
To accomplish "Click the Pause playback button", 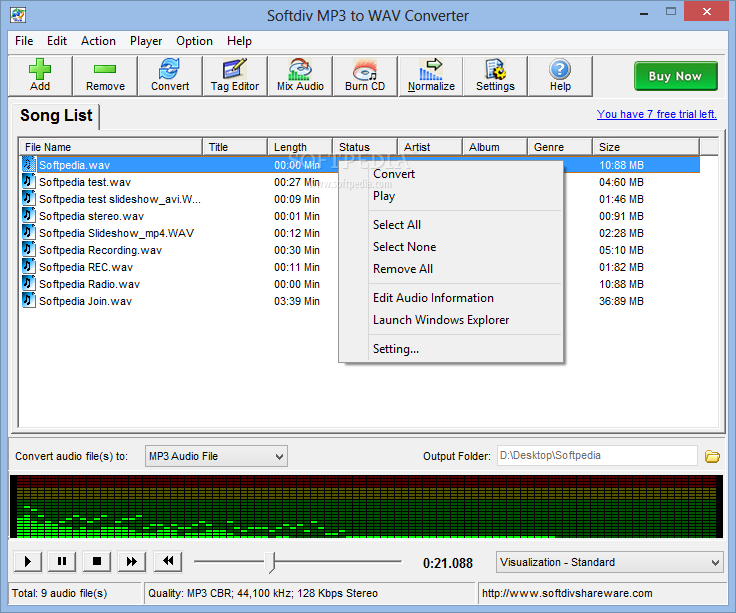I will point(62,561).
